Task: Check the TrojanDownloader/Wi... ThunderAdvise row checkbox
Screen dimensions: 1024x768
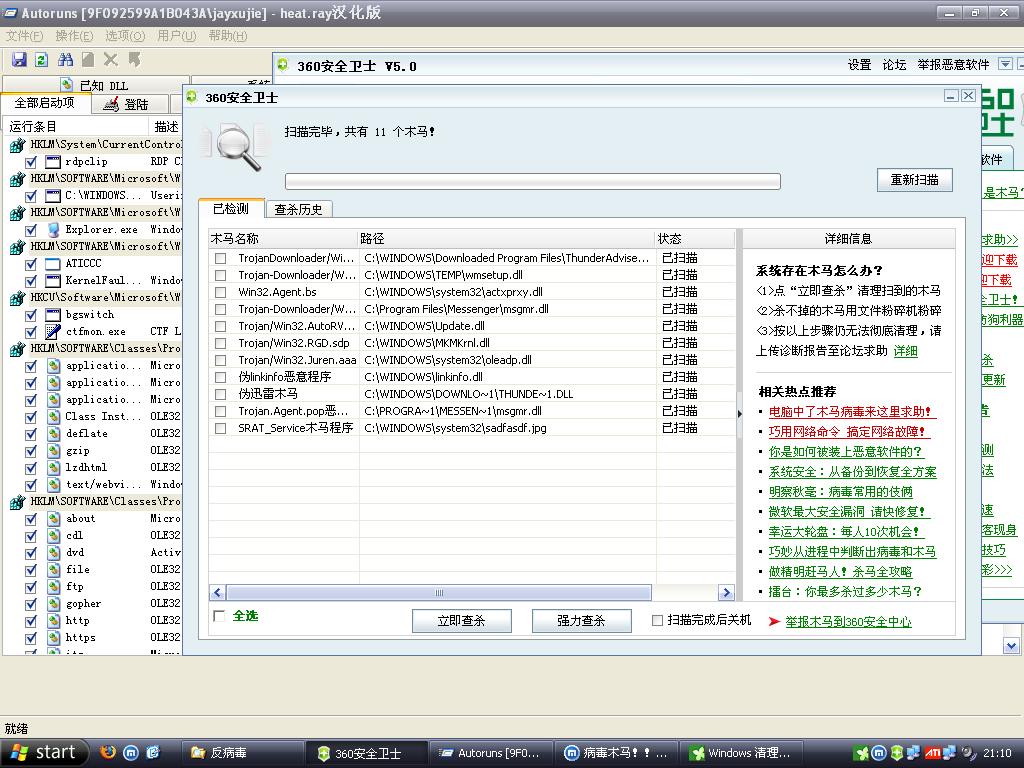Action: 221,258
